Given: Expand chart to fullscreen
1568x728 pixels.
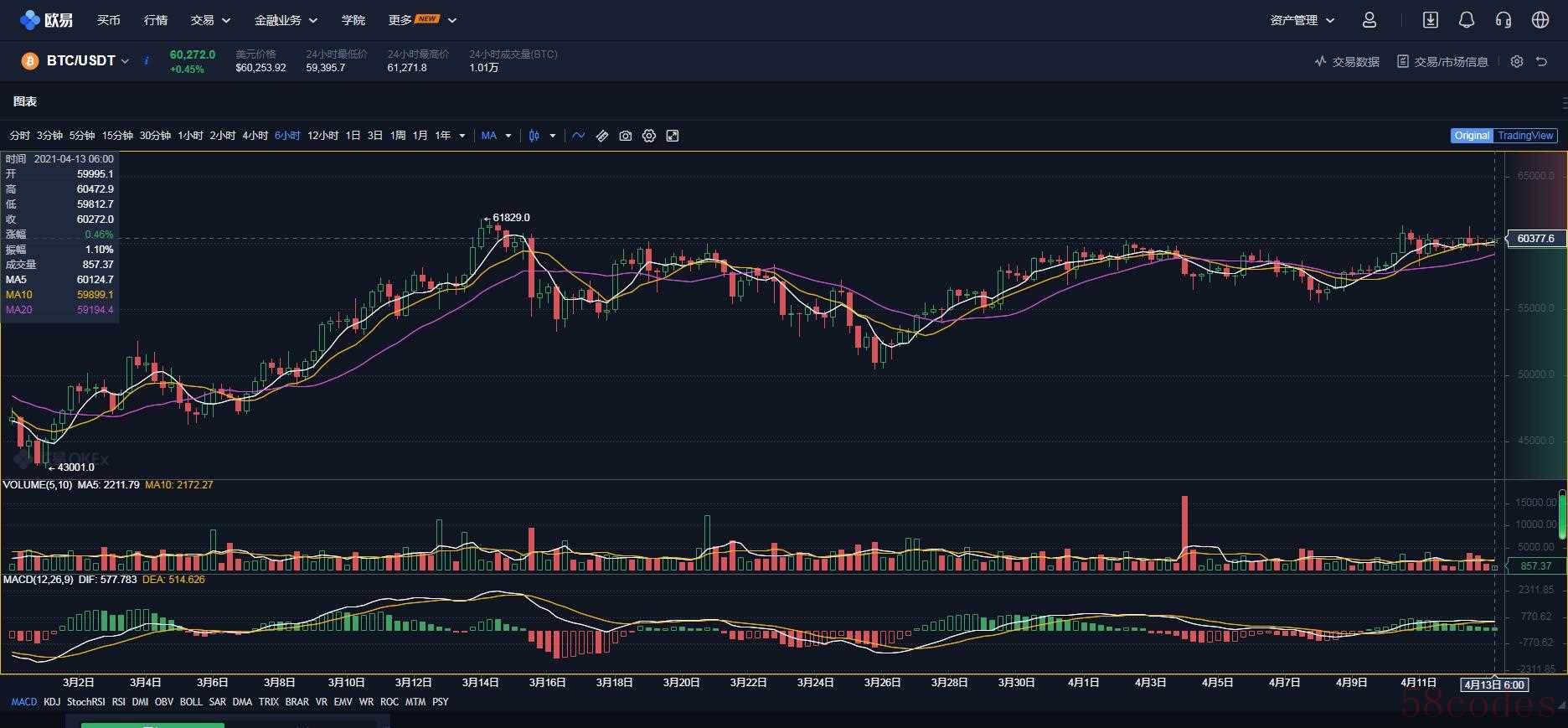Looking at the screenshot, I should (x=672, y=136).
